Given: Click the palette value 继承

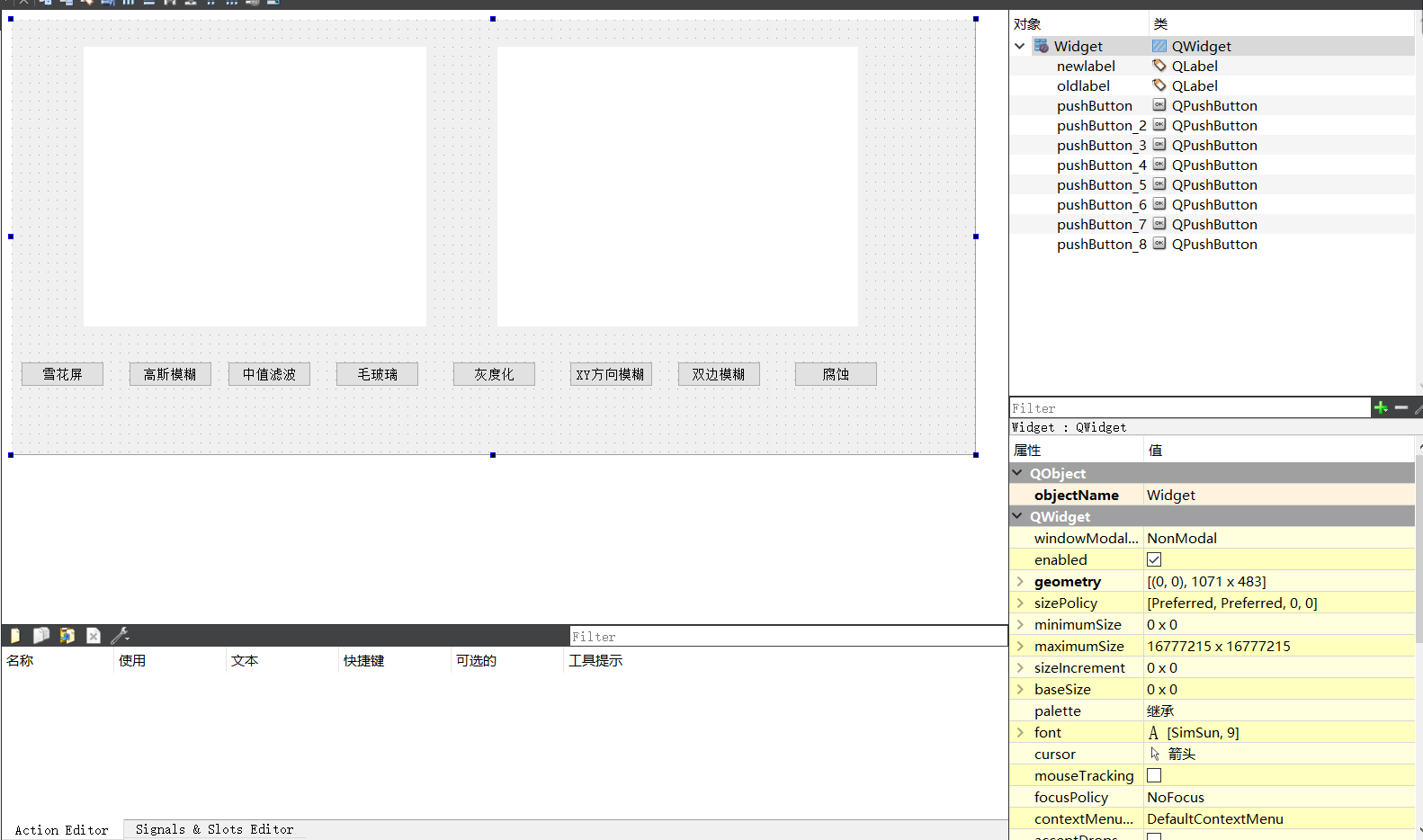Looking at the screenshot, I should click(x=1160, y=710).
